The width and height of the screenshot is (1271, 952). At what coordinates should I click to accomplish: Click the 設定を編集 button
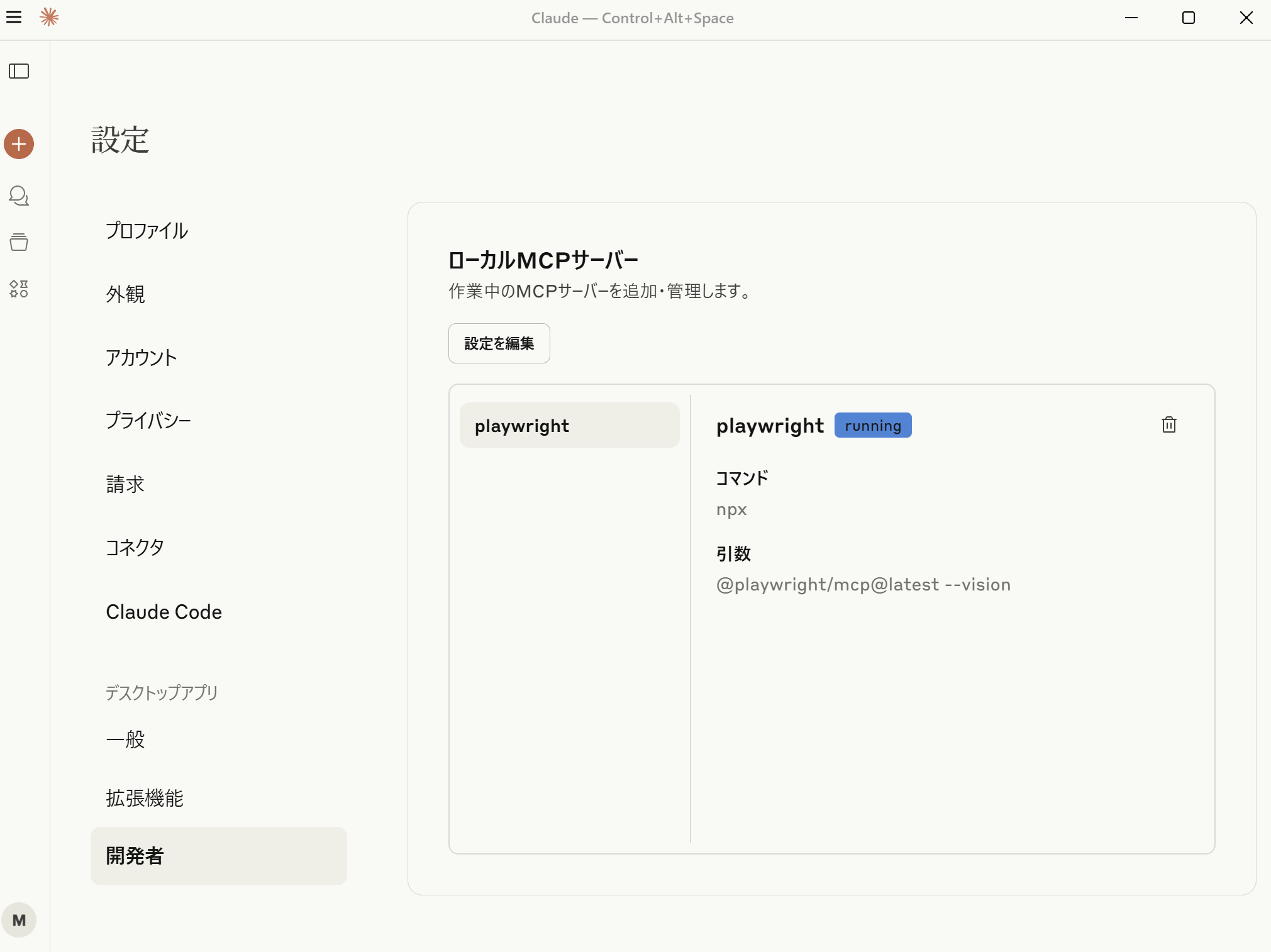499,343
